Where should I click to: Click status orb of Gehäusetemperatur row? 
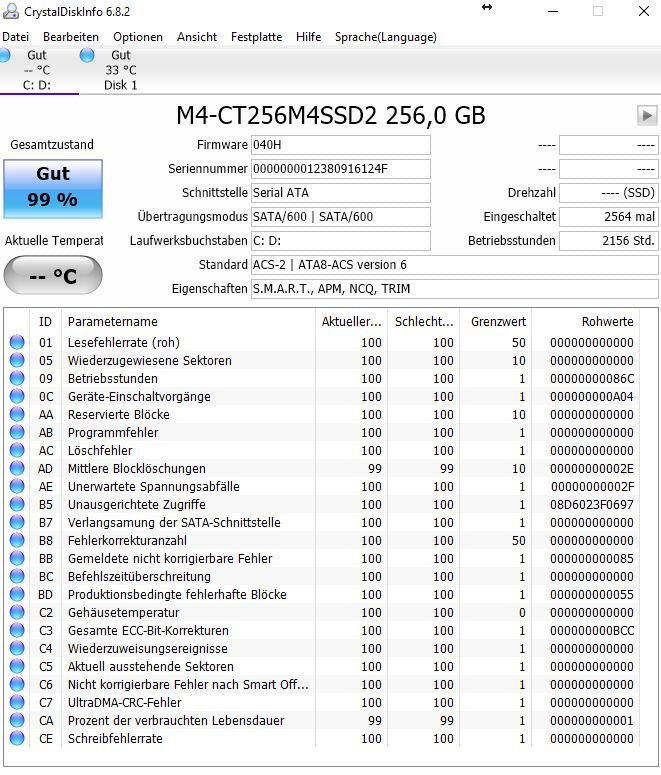coord(17,612)
